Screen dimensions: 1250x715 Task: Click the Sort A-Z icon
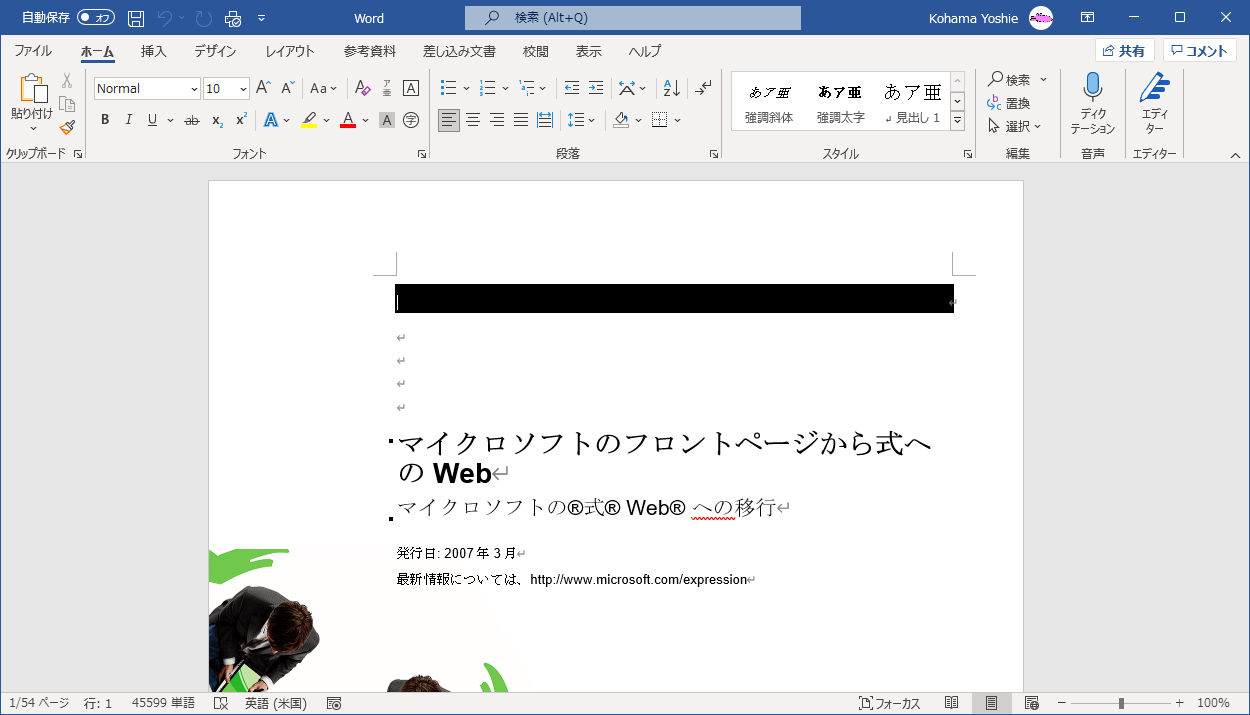[672, 88]
